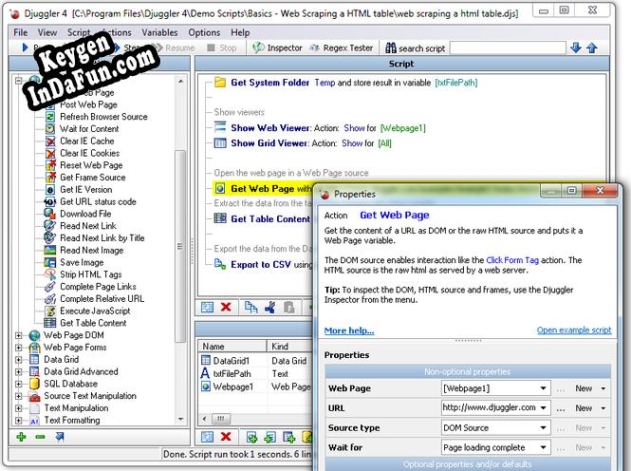The image size is (631, 471).
Task: Click the Export to CSV action icon in the script
Action: pos(220,264)
